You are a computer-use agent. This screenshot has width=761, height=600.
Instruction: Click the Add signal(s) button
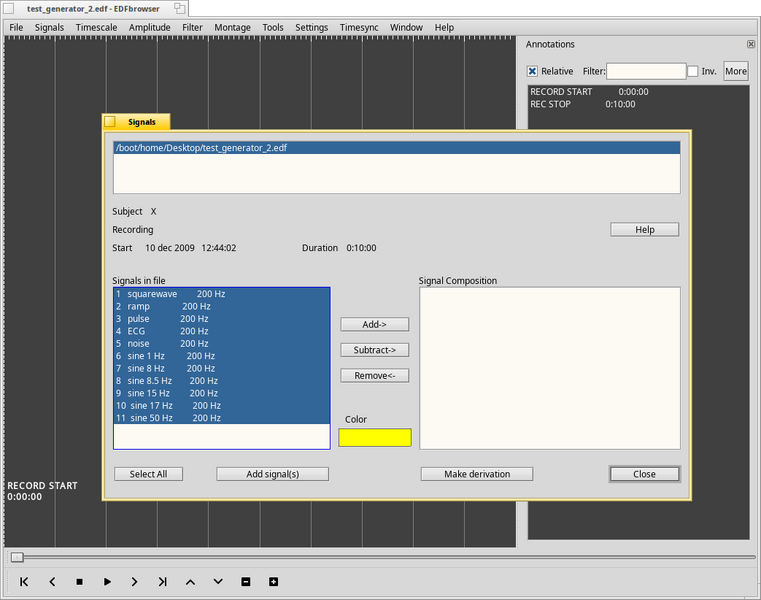coord(272,474)
